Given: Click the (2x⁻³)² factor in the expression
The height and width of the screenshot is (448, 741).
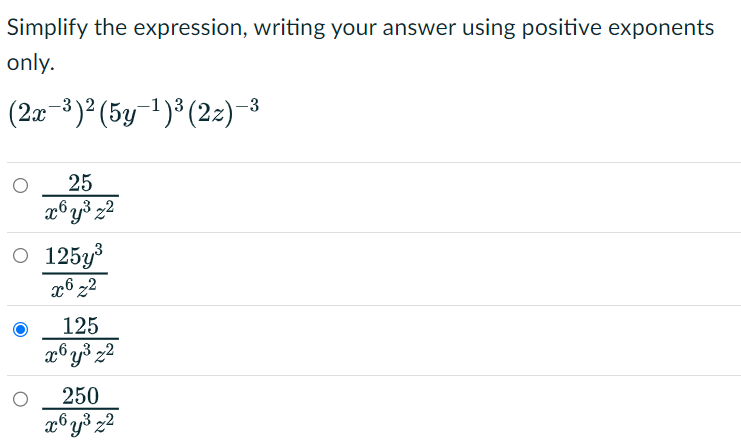Looking at the screenshot, I should 52,112.
